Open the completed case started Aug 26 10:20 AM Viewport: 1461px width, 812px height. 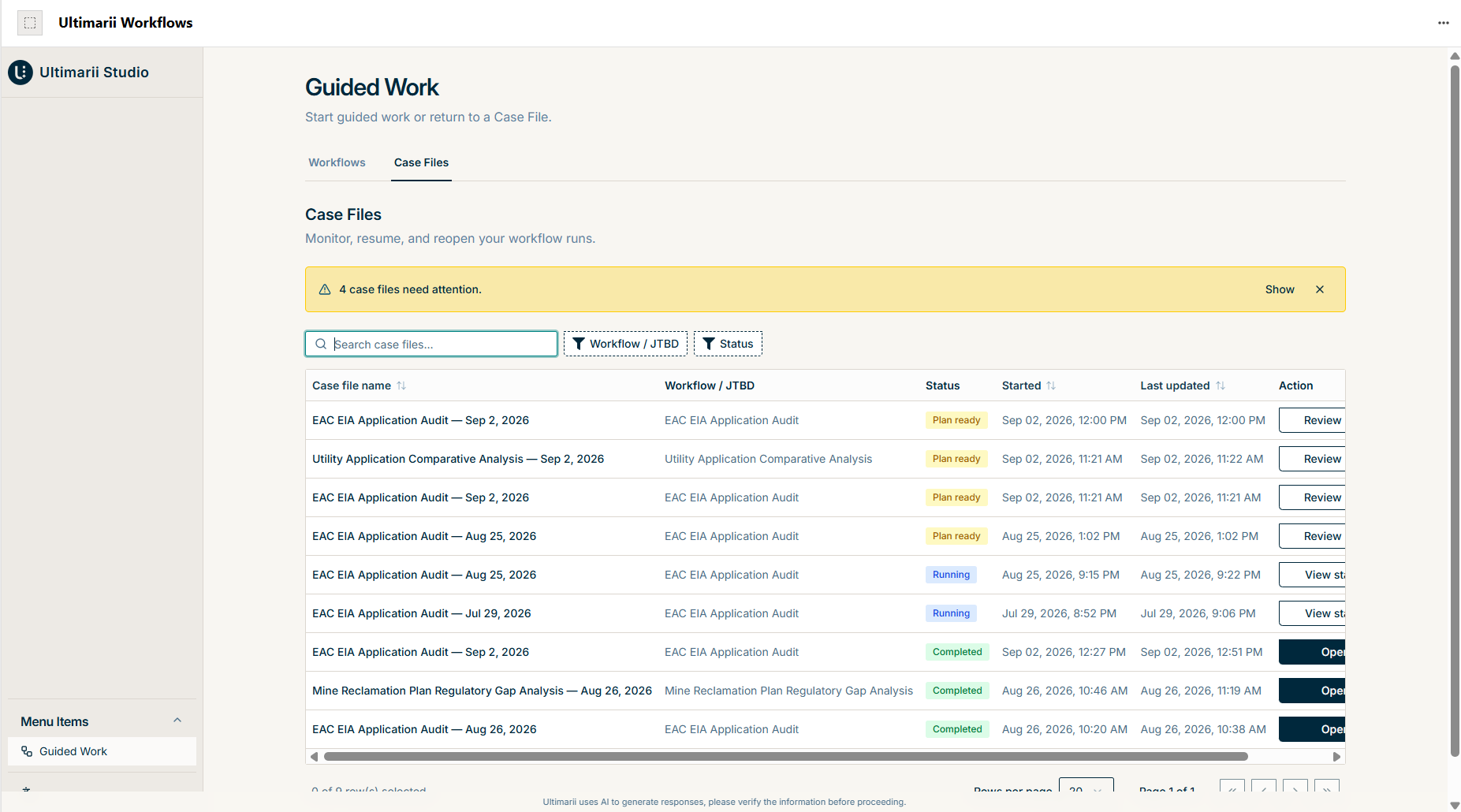click(1312, 729)
